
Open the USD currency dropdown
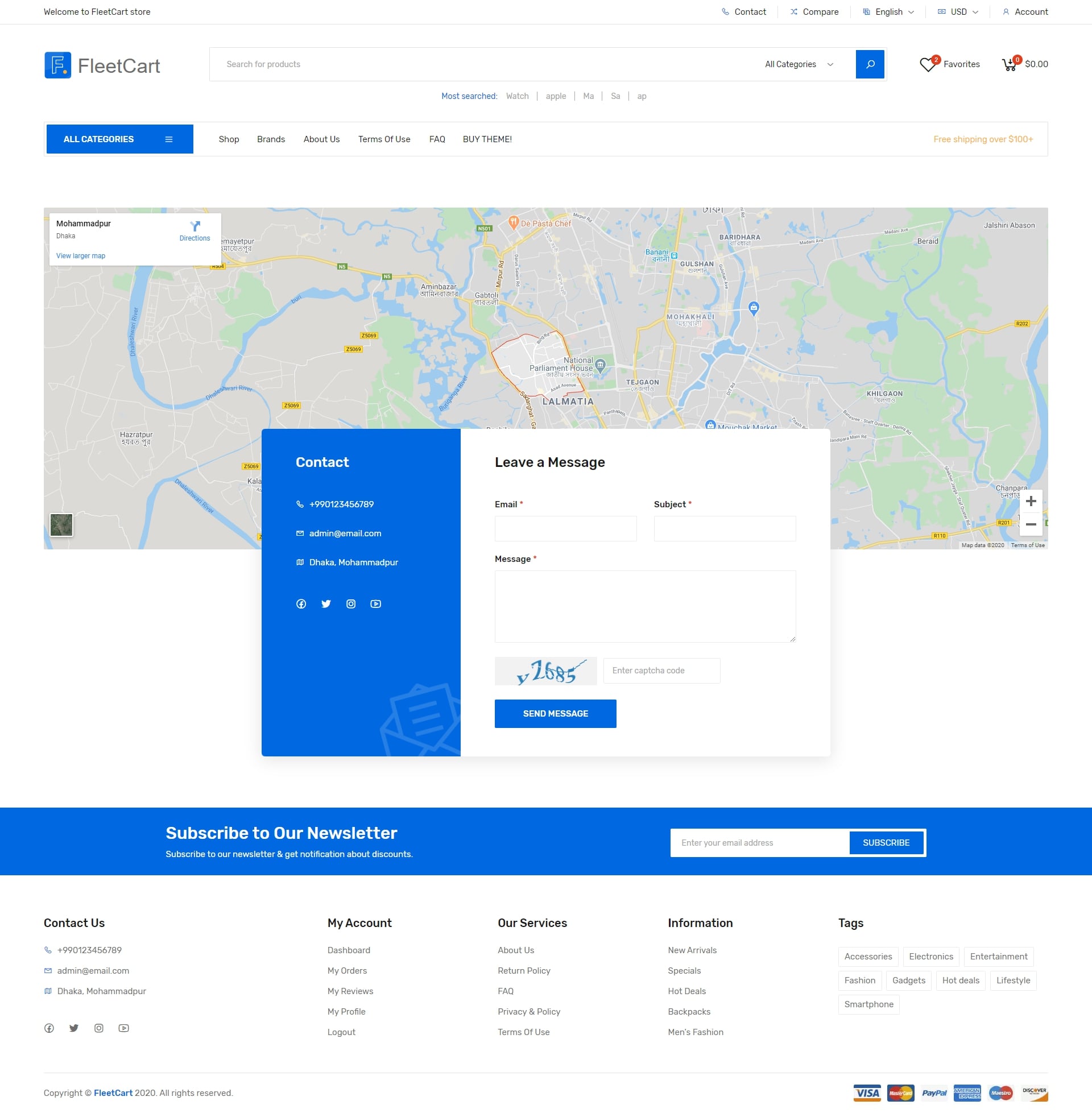tap(958, 11)
